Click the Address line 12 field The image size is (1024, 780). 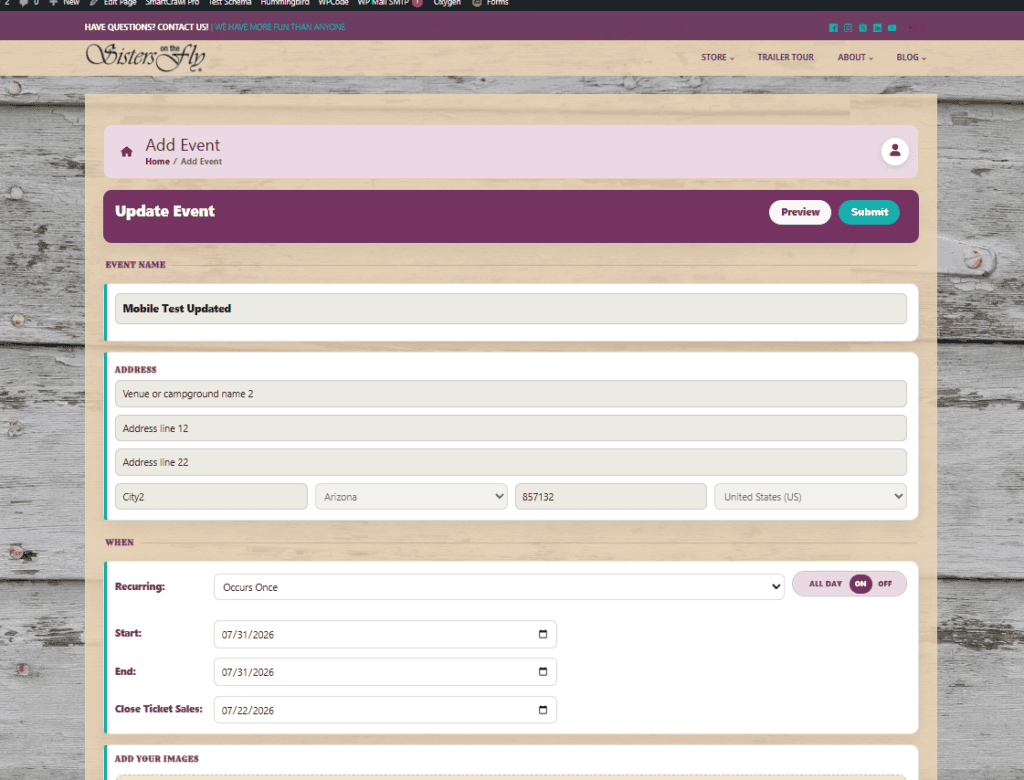[511, 428]
